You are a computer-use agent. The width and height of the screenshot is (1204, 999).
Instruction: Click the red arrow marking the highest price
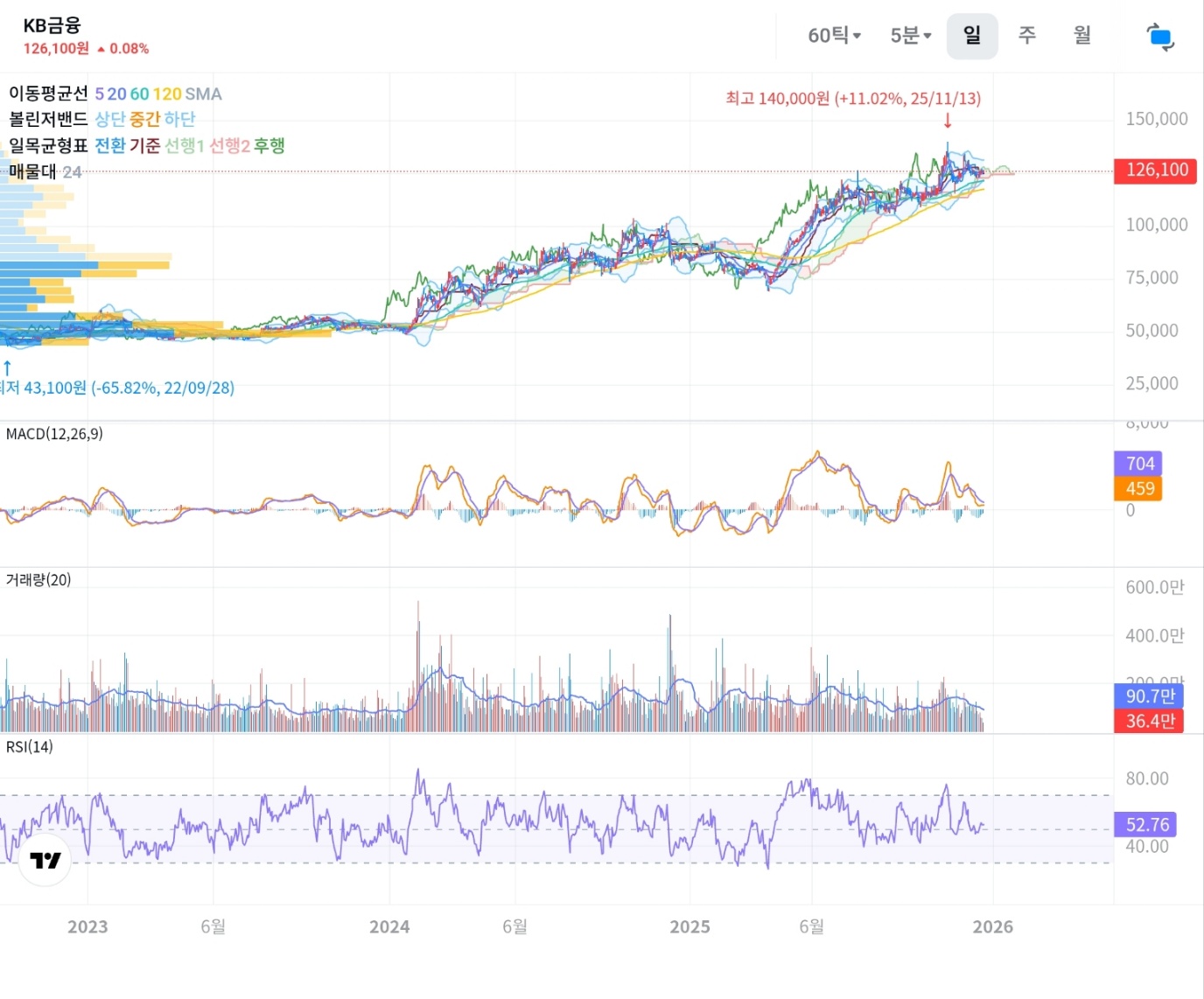(x=948, y=121)
